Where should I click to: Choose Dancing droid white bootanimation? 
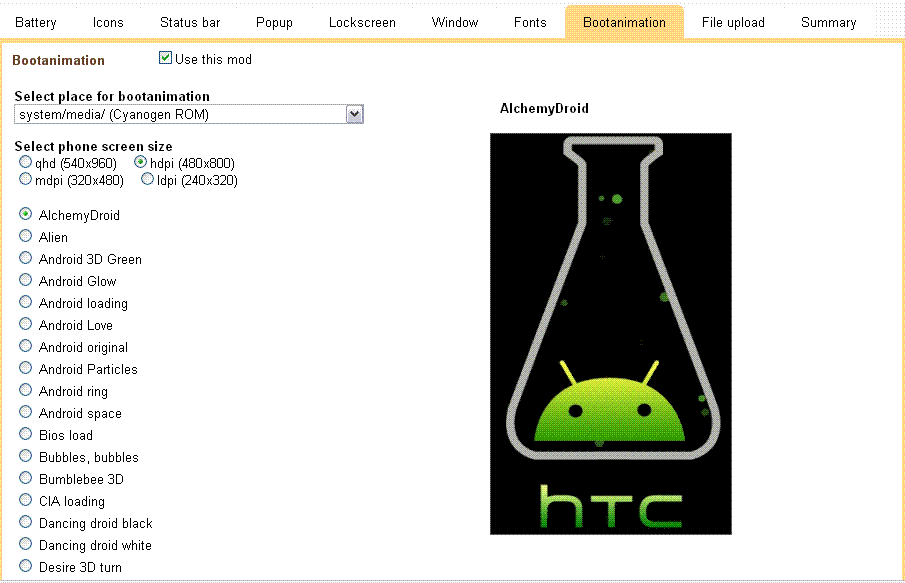tap(25, 543)
